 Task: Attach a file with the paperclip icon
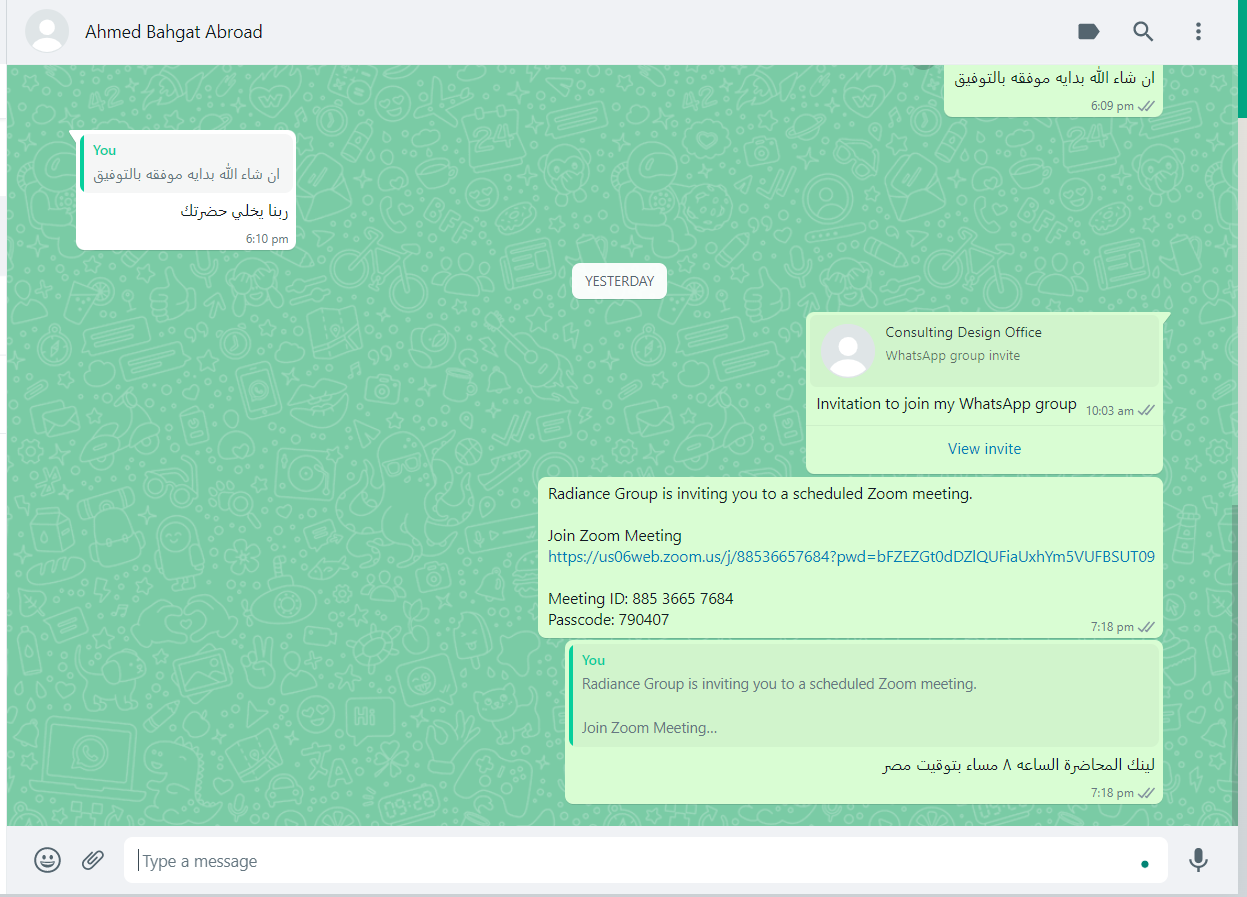point(93,860)
